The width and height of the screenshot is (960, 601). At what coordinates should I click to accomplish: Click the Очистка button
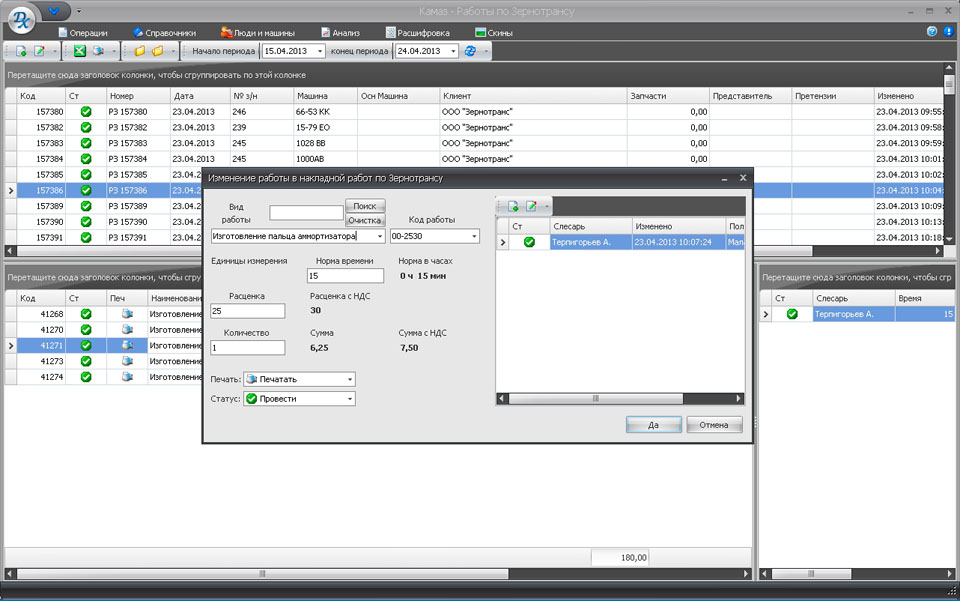[365, 220]
